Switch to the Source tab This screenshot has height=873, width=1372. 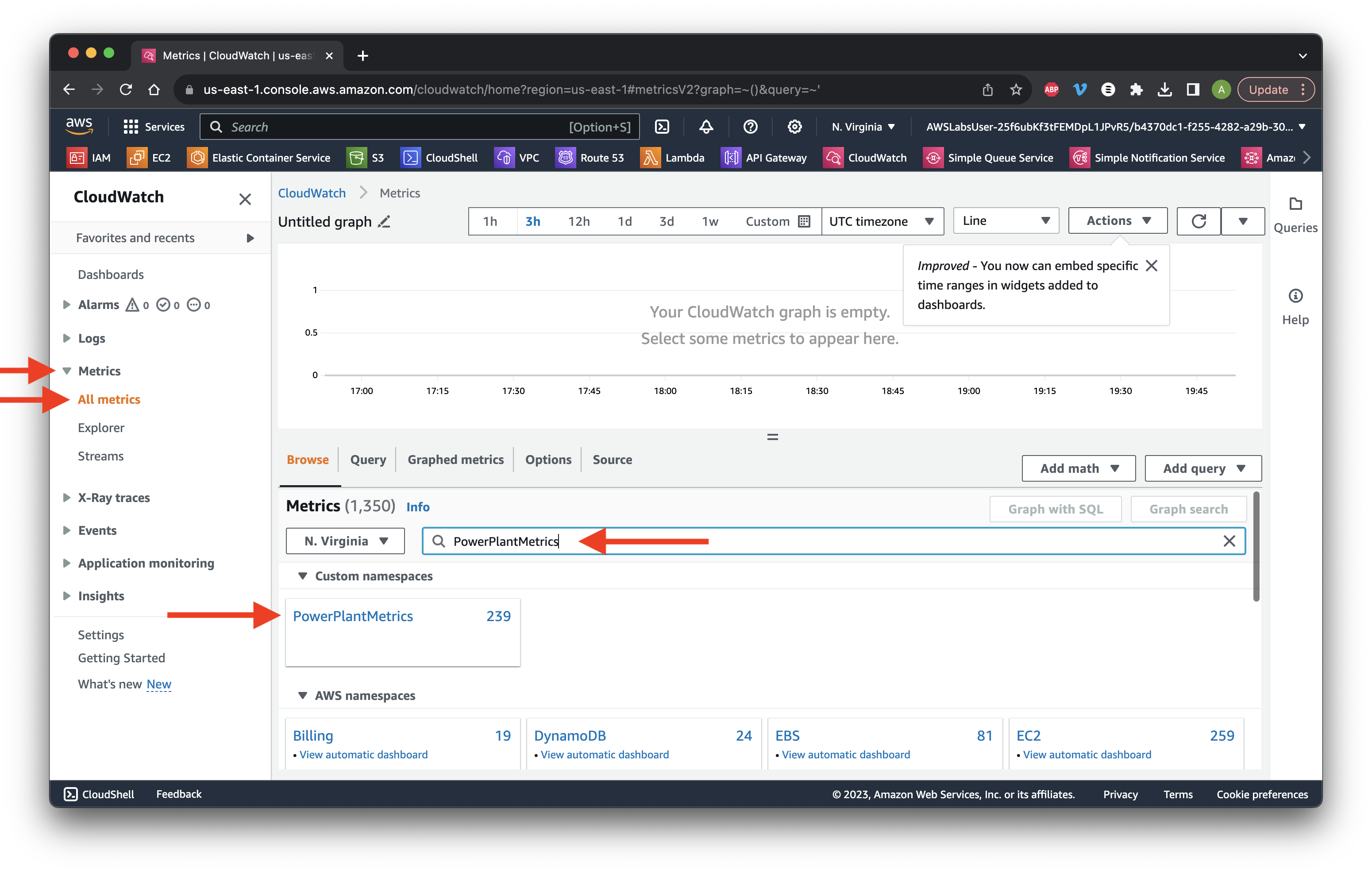pos(612,459)
